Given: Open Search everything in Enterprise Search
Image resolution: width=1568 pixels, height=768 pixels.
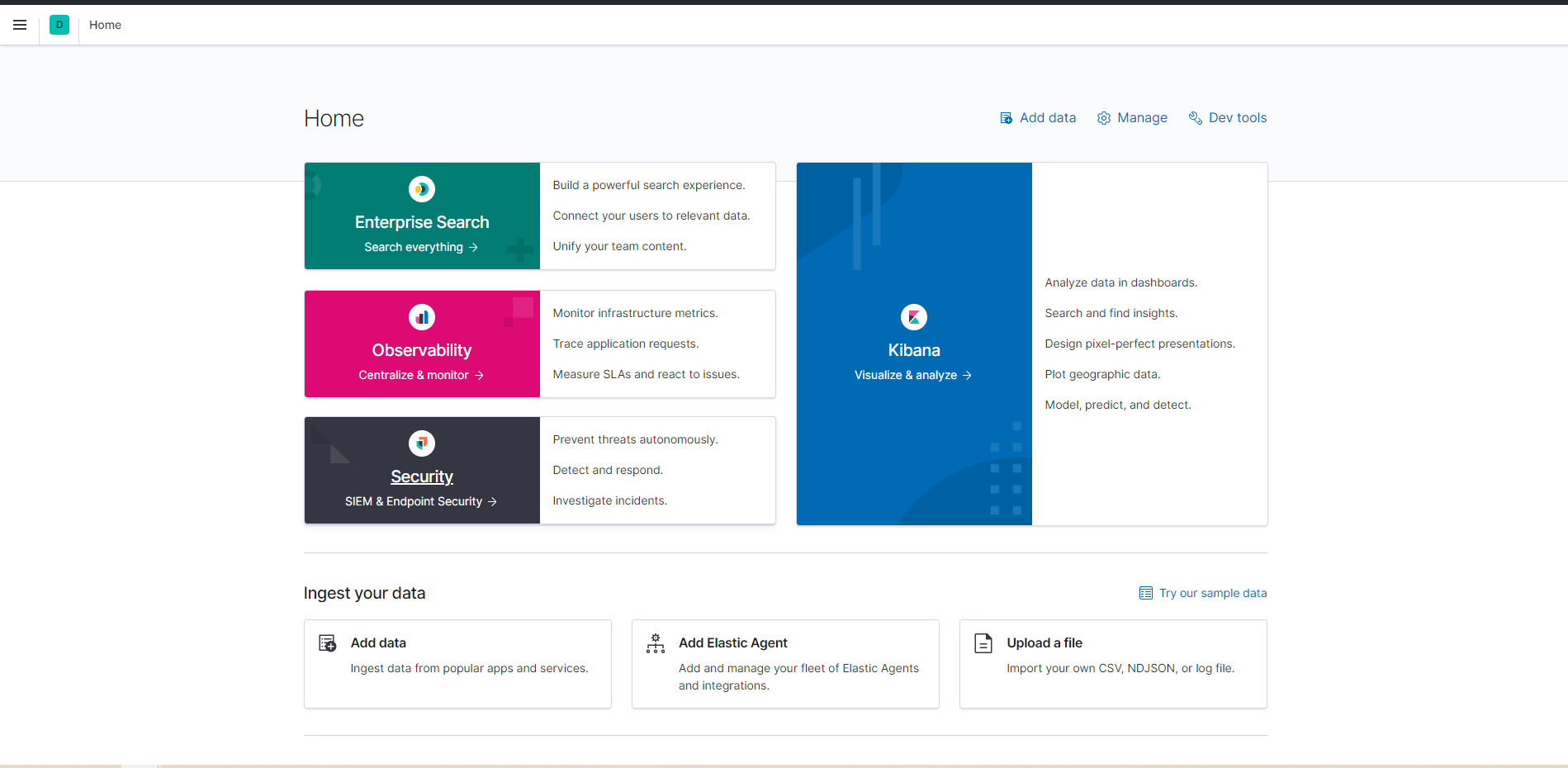Looking at the screenshot, I should 421,246.
